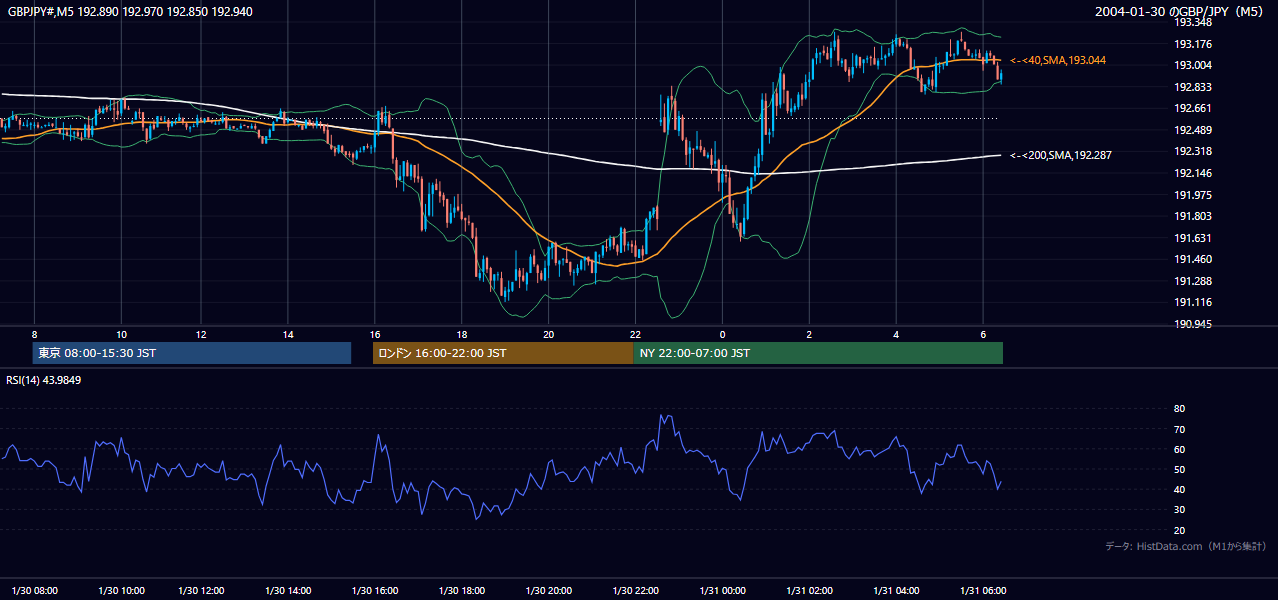Select the NY 22:00-07:00 JST session bar
Viewport: 1278px width, 600px height.
(x=818, y=353)
